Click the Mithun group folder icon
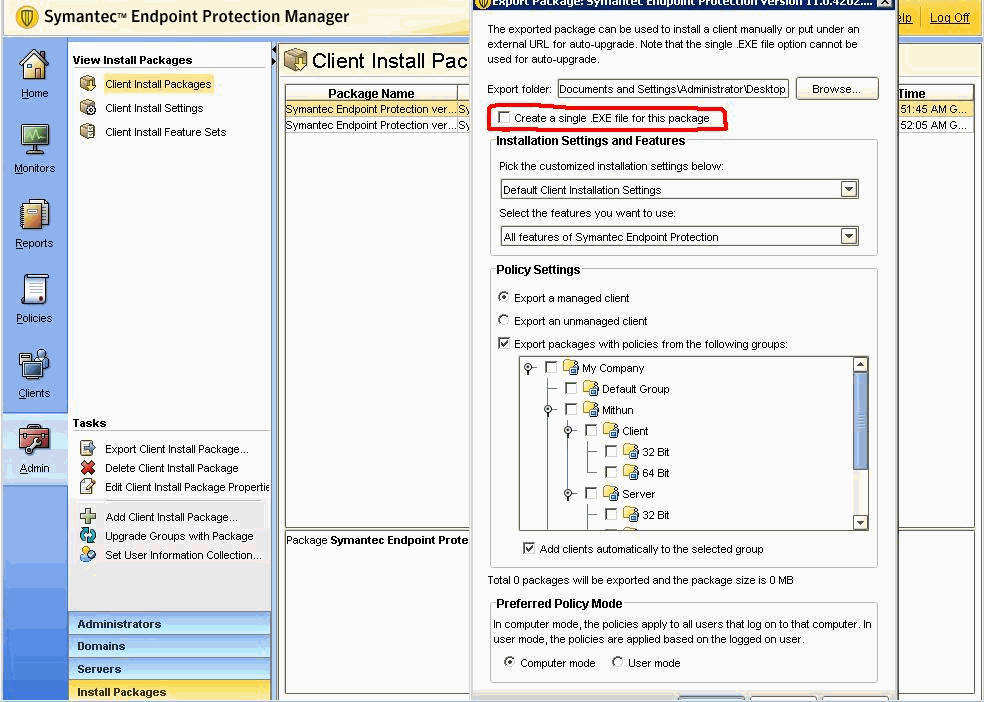This screenshot has height=702, width=984. [x=591, y=409]
